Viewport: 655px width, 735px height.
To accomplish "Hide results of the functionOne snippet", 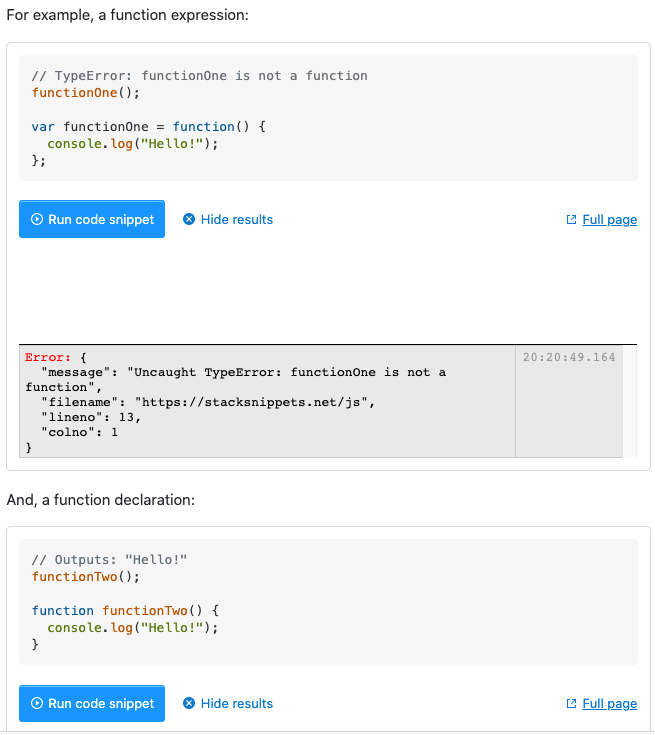I will coord(236,220).
